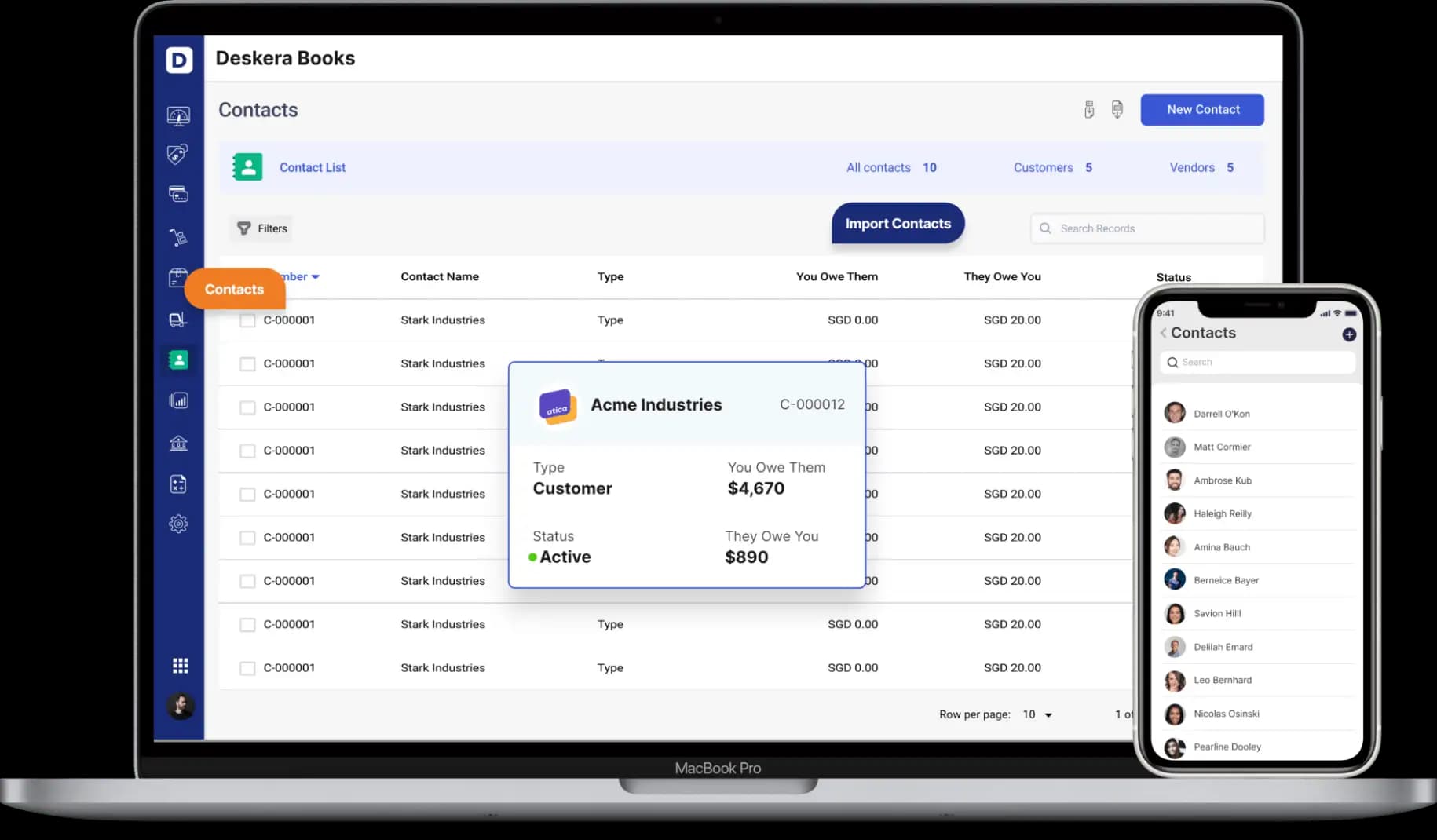1437x840 pixels.
Task: Switch to the Vendors tab
Action: [x=1201, y=167]
